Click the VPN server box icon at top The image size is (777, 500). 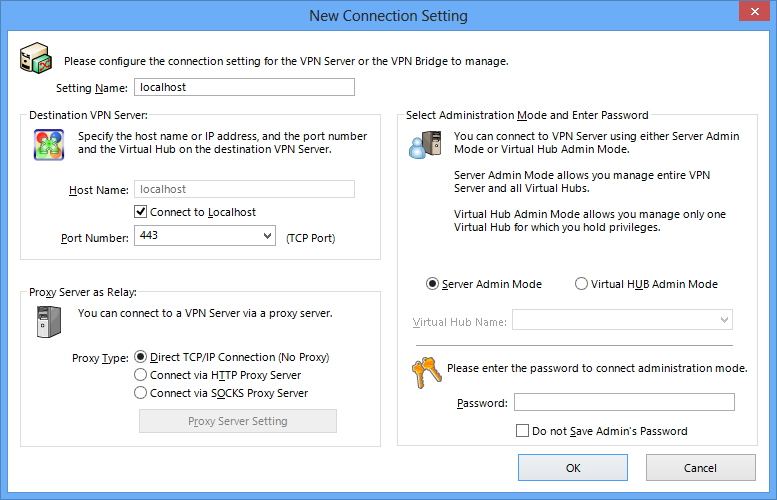point(36,58)
